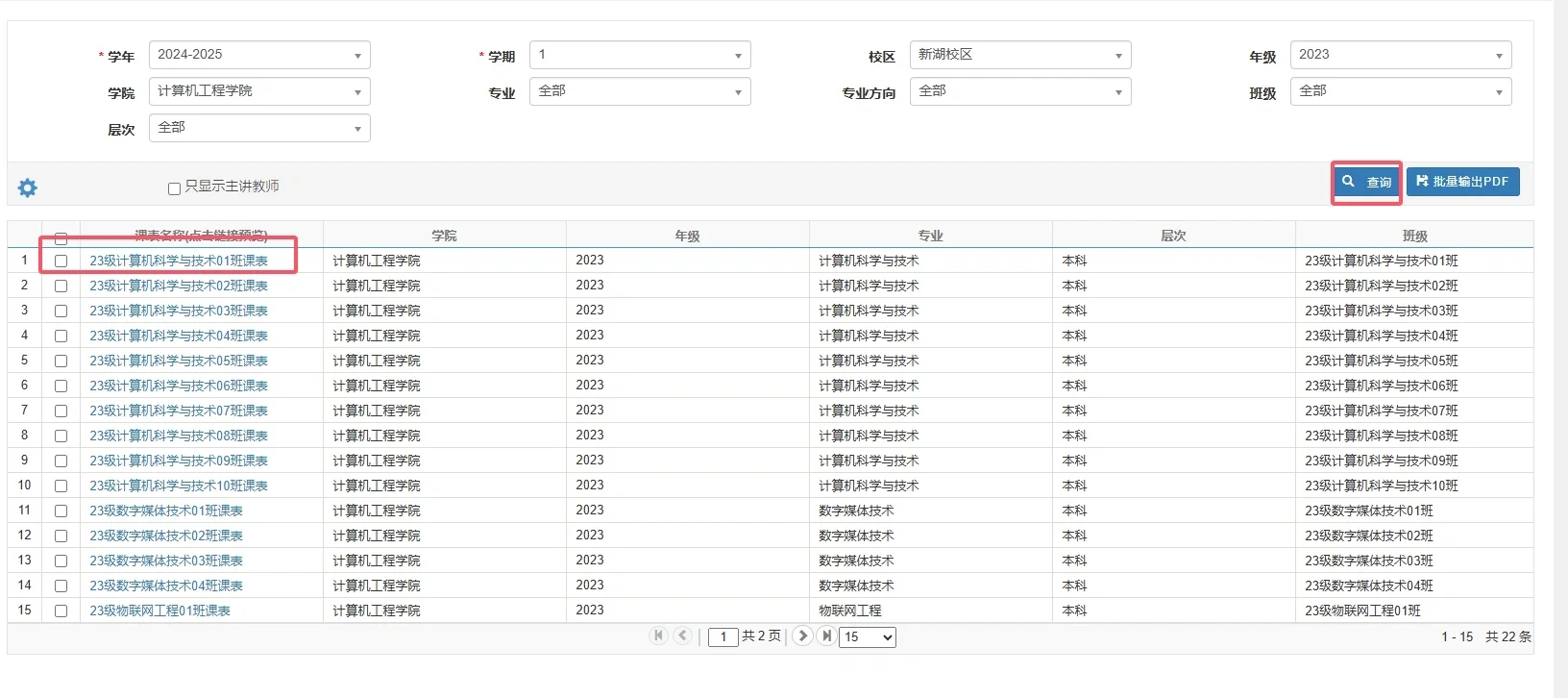The height and width of the screenshot is (698, 1568).
Task: Go to first page icon
Action: (x=658, y=636)
